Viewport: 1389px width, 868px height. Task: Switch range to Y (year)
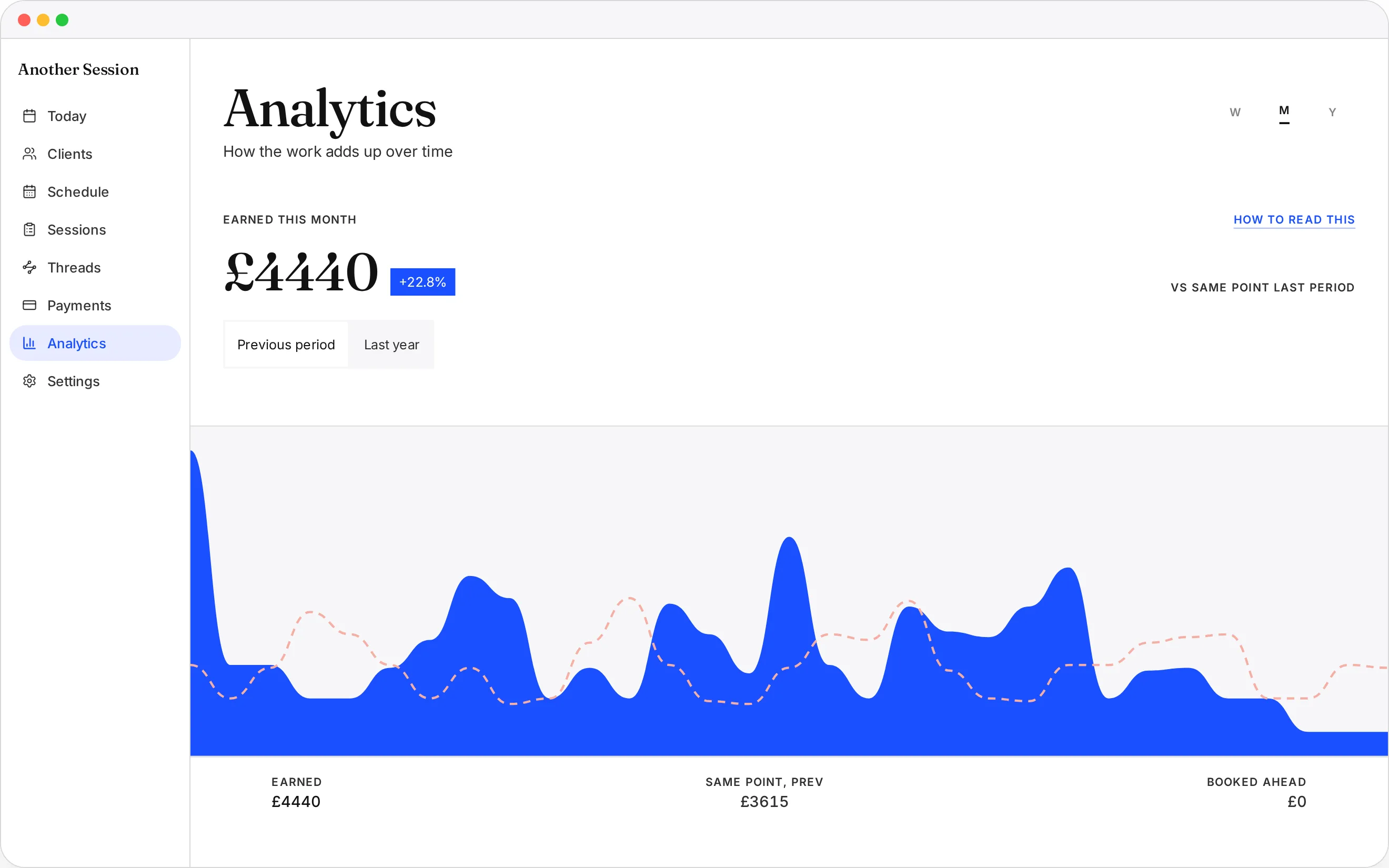pos(1332,113)
